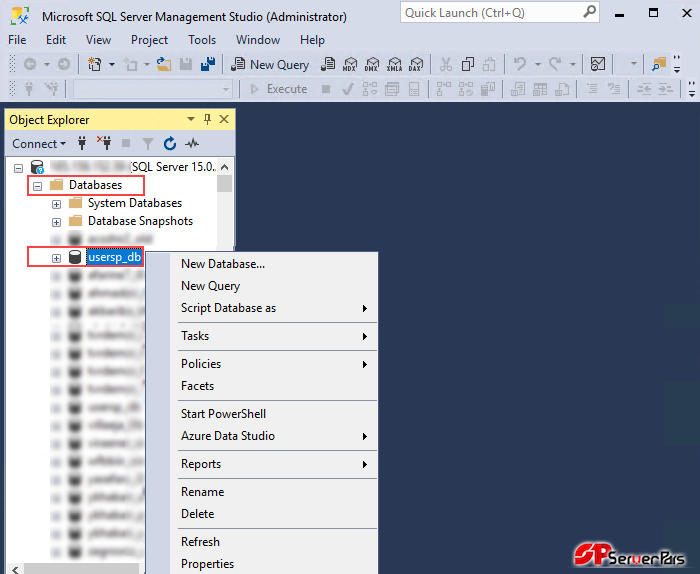Click the Cut scissors icon
Image resolution: width=700 pixels, height=574 pixels.
click(446, 65)
